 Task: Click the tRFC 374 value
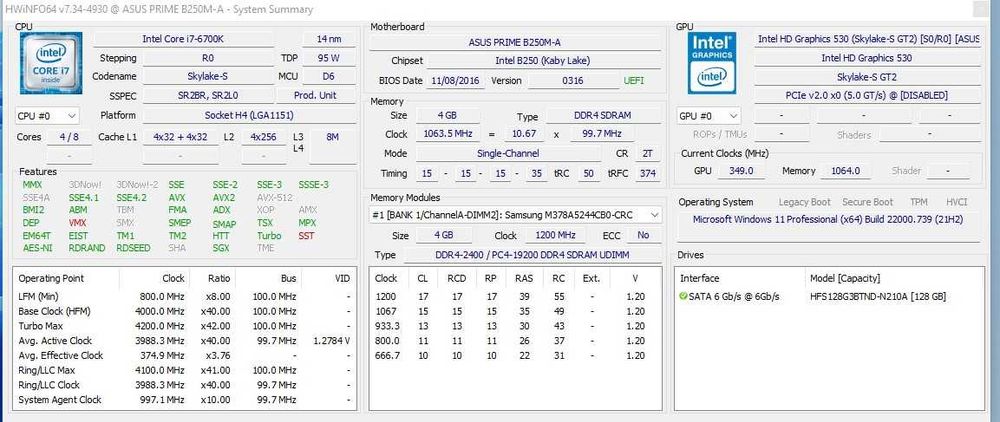click(649, 173)
